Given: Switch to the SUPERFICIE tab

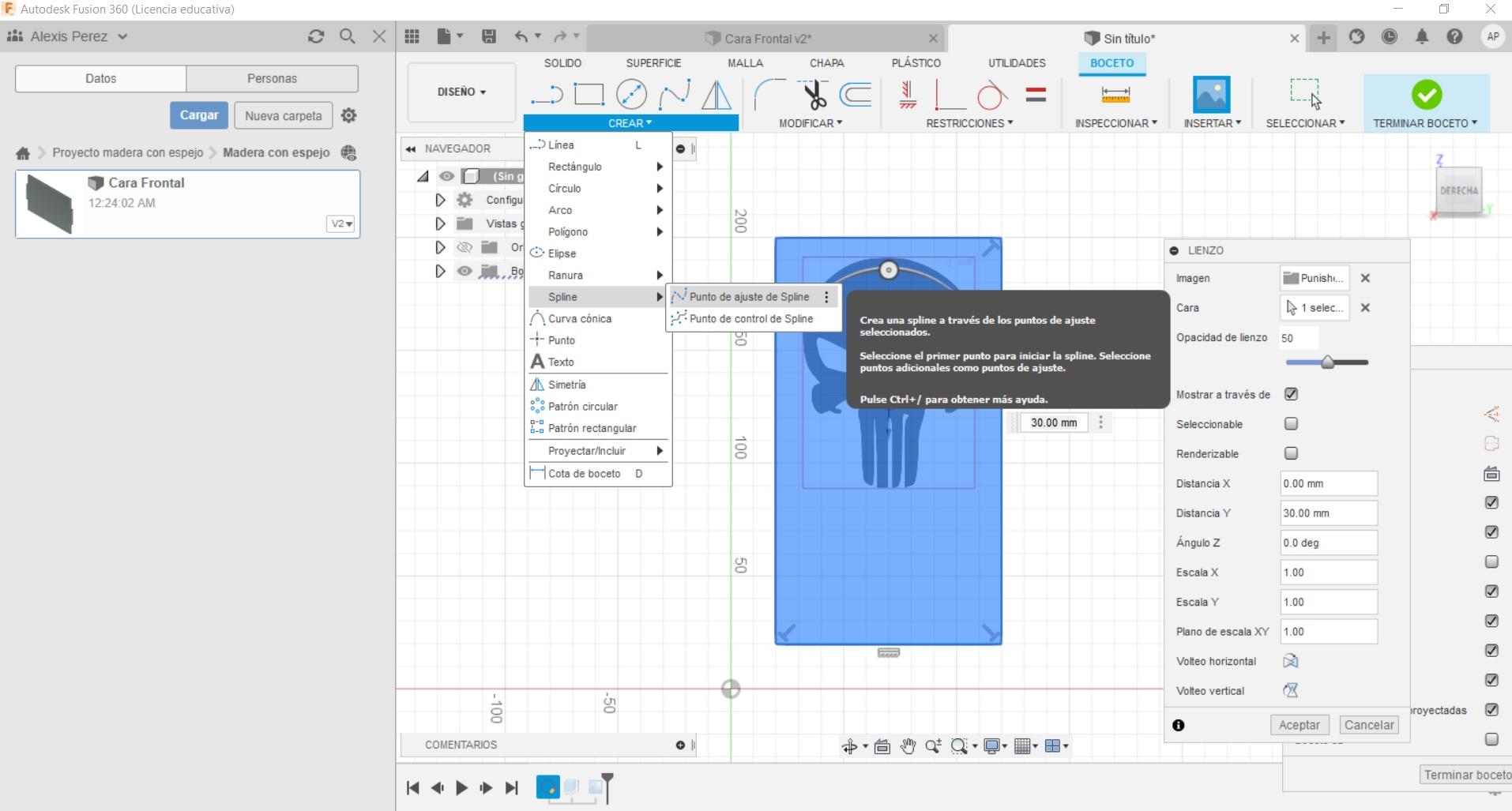Looking at the screenshot, I should coord(653,63).
